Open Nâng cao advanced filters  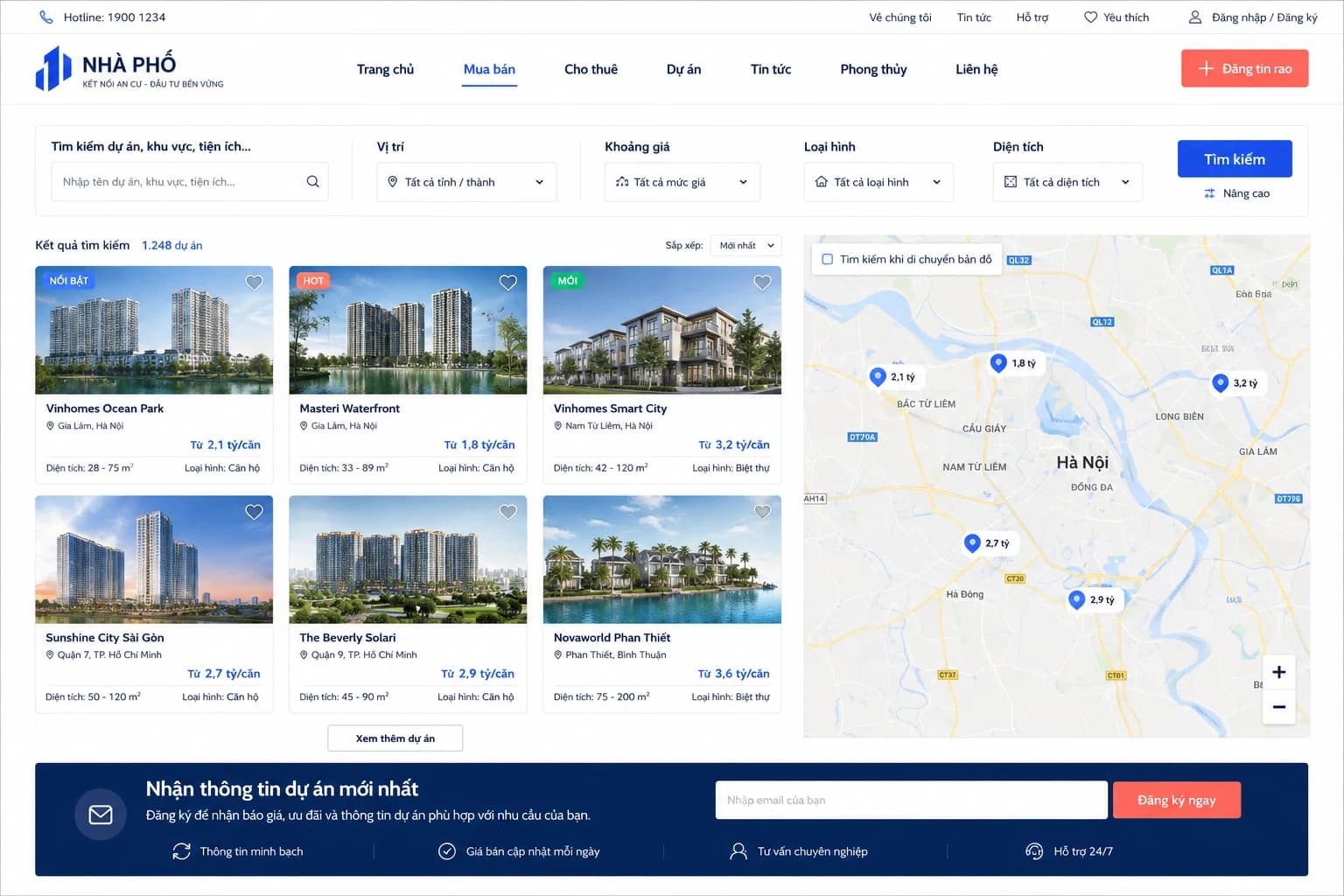pos(1236,193)
